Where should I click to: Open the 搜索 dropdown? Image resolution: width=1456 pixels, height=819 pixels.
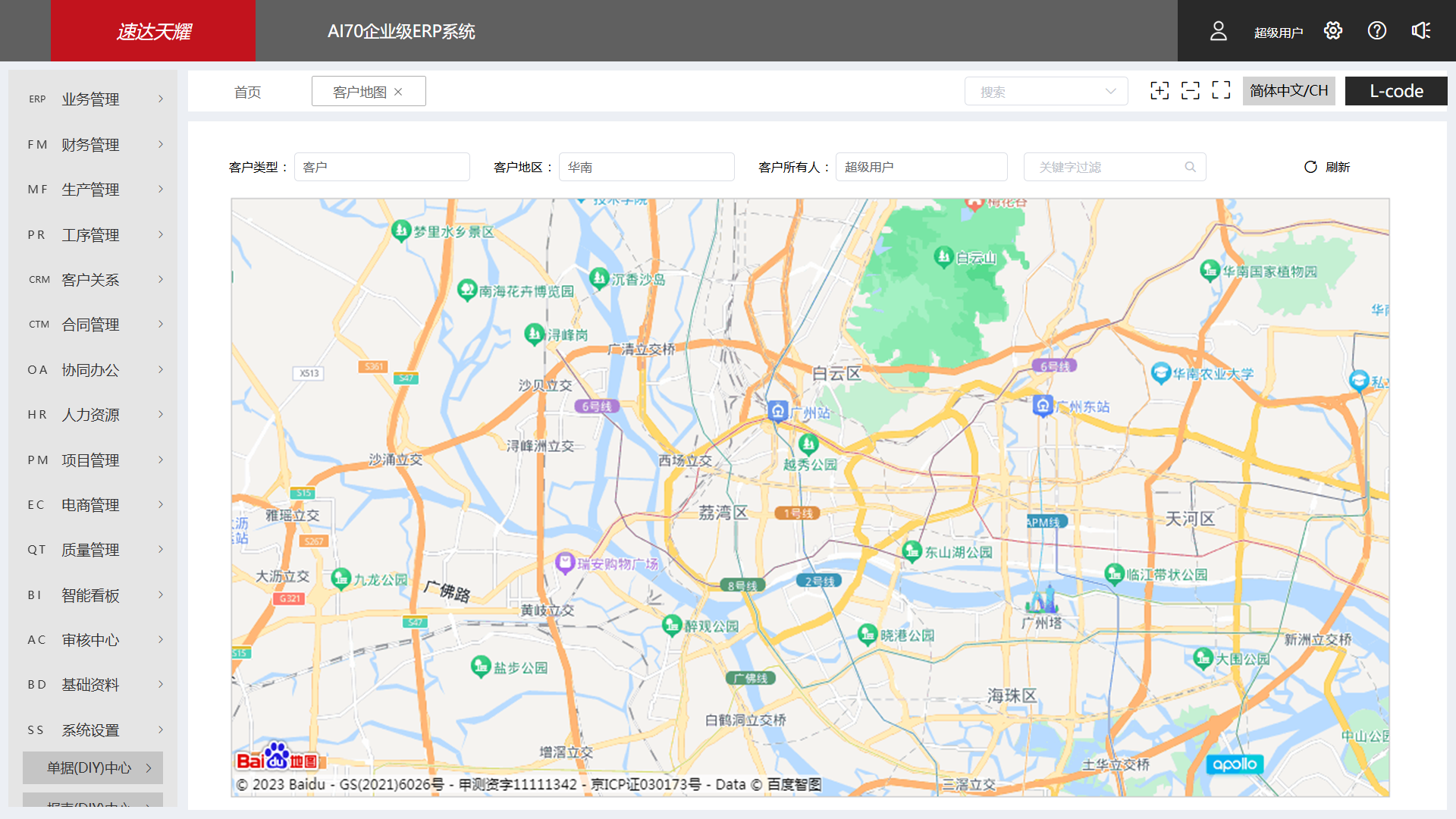pos(1046,91)
